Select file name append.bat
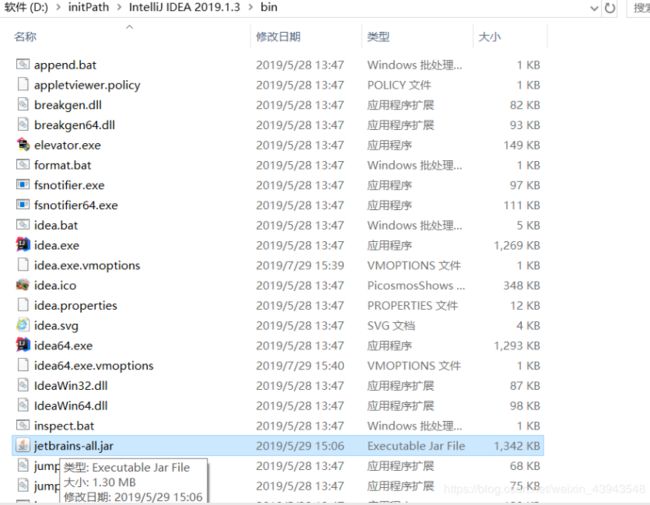 point(65,65)
